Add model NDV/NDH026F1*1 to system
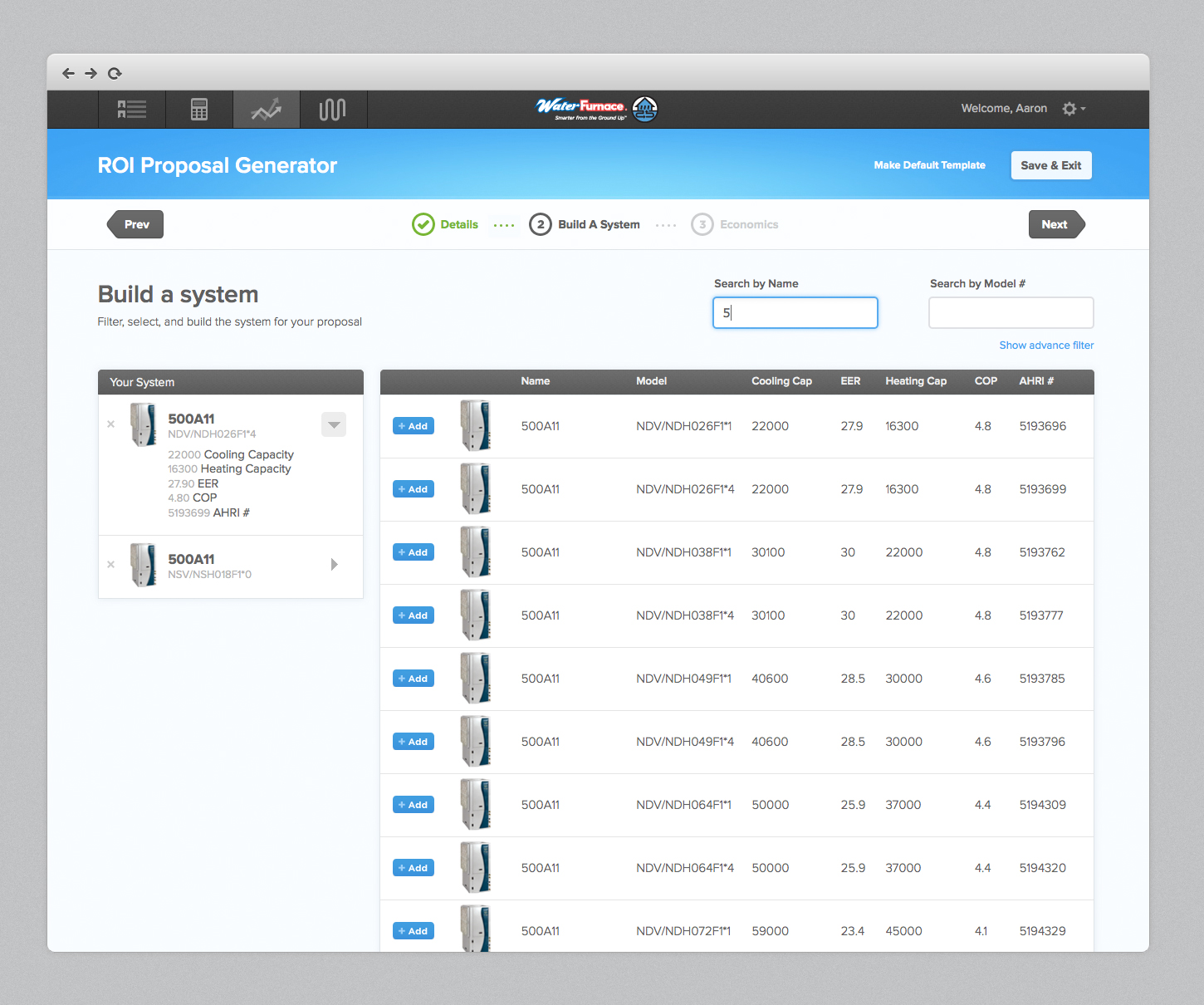The image size is (1204, 1005). tap(414, 426)
